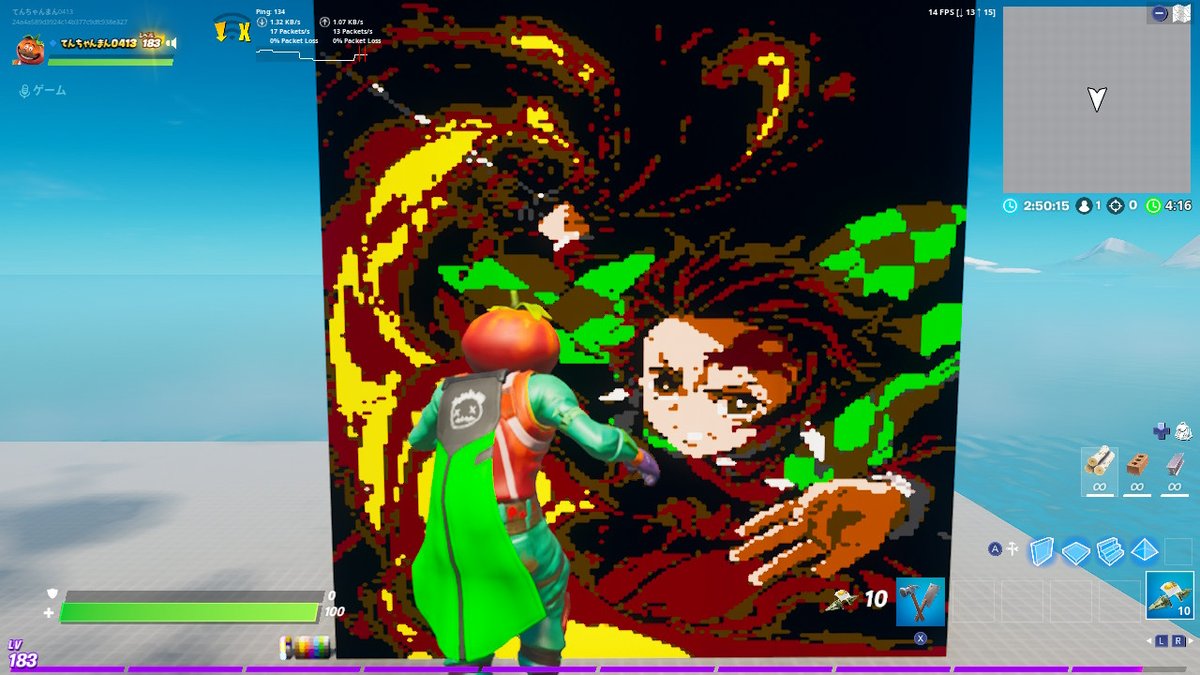1200x675 pixels.
Task: Click the elapsed time clock icon
Action: click(x=1010, y=206)
